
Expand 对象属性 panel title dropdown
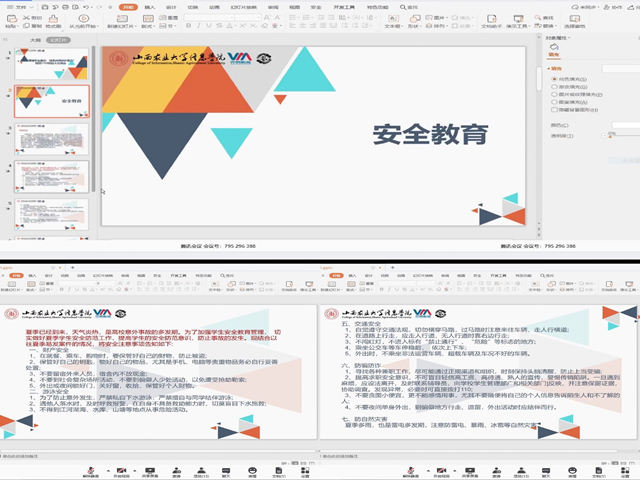[x=569, y=38]
